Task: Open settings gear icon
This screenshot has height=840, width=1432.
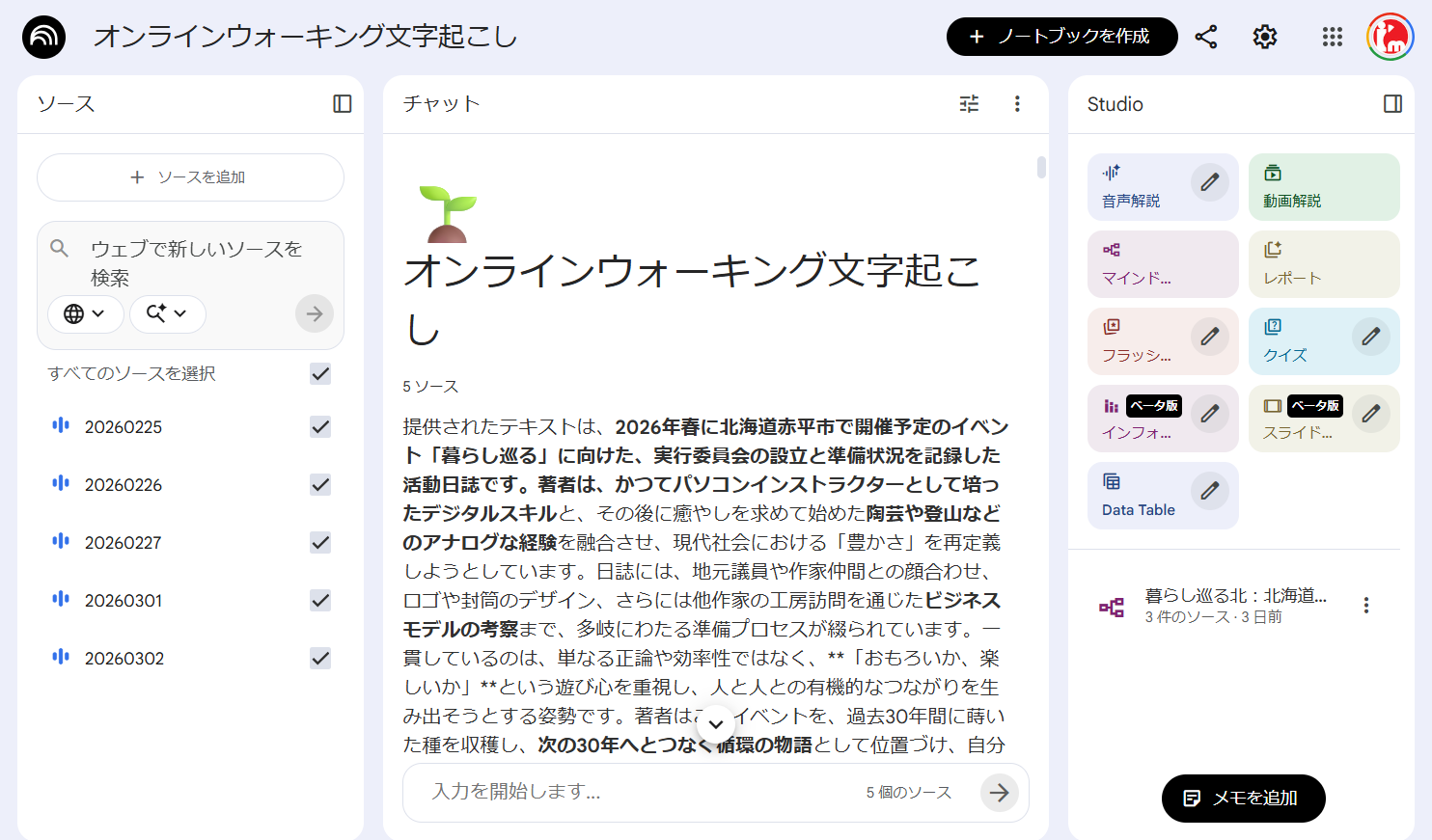Action: tap(1264, 37)
